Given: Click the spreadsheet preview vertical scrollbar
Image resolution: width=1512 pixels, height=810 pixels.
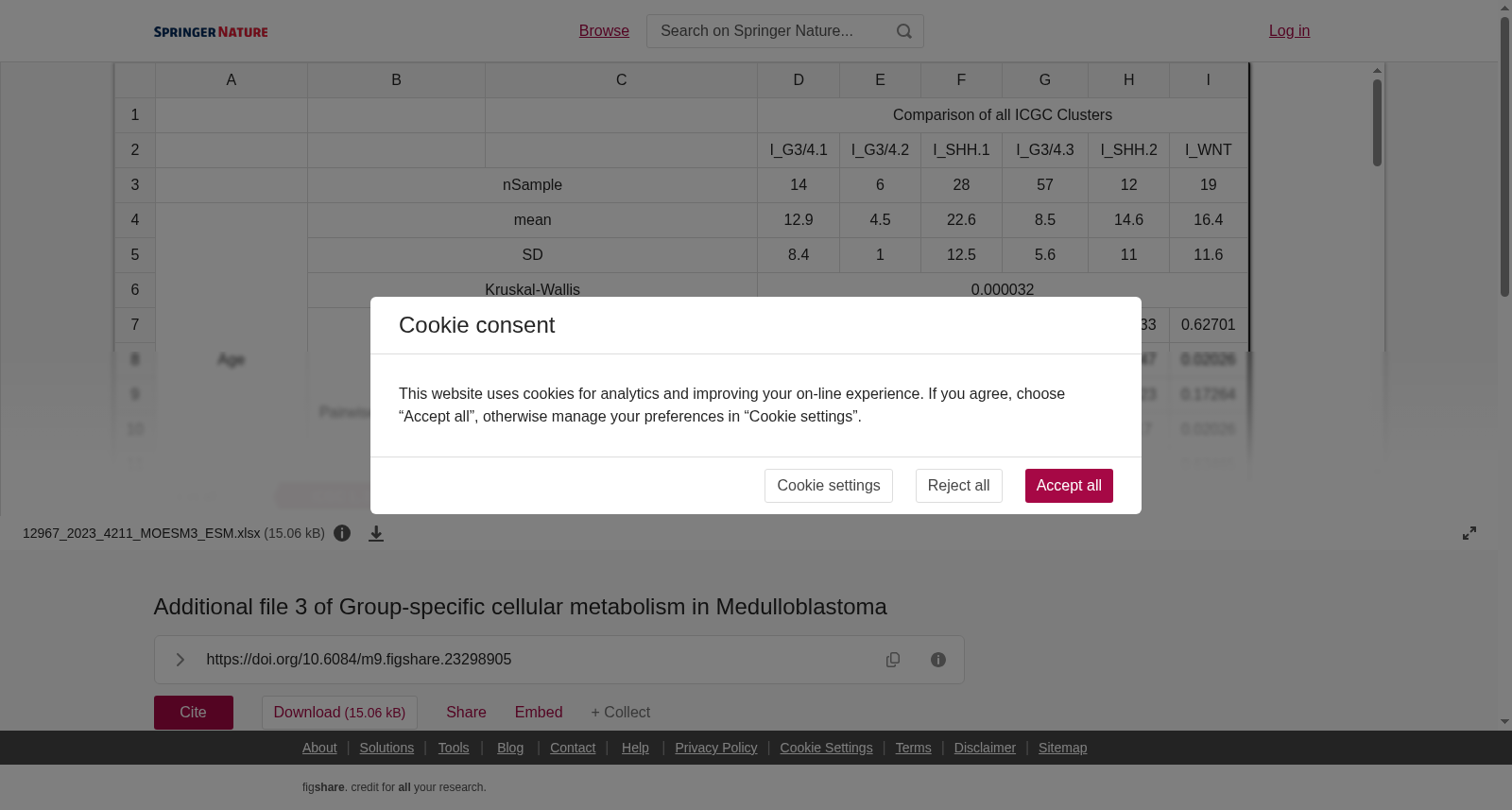Looking at the screenshot, I should (x=1378, y=123).
